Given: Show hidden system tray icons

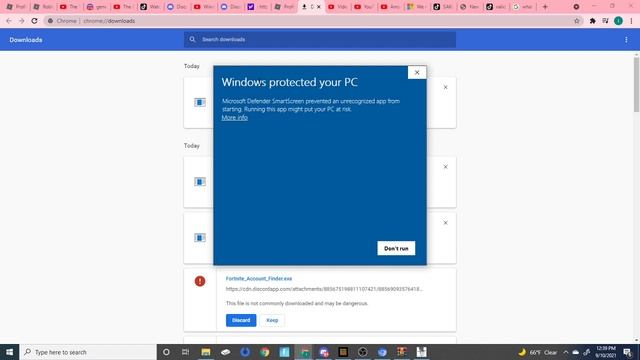Looking at the screenshot, I should coord(566,352).
